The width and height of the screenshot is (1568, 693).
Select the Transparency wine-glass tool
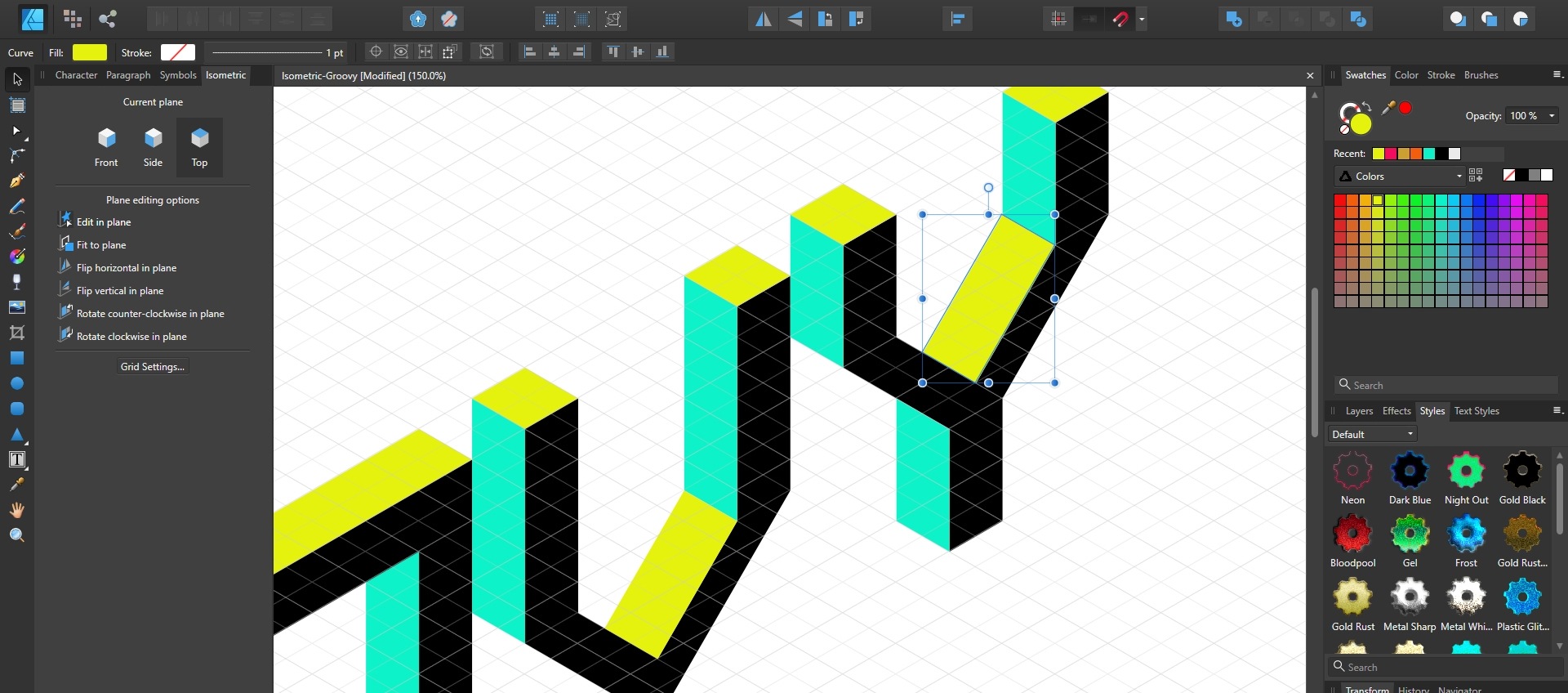17,282
